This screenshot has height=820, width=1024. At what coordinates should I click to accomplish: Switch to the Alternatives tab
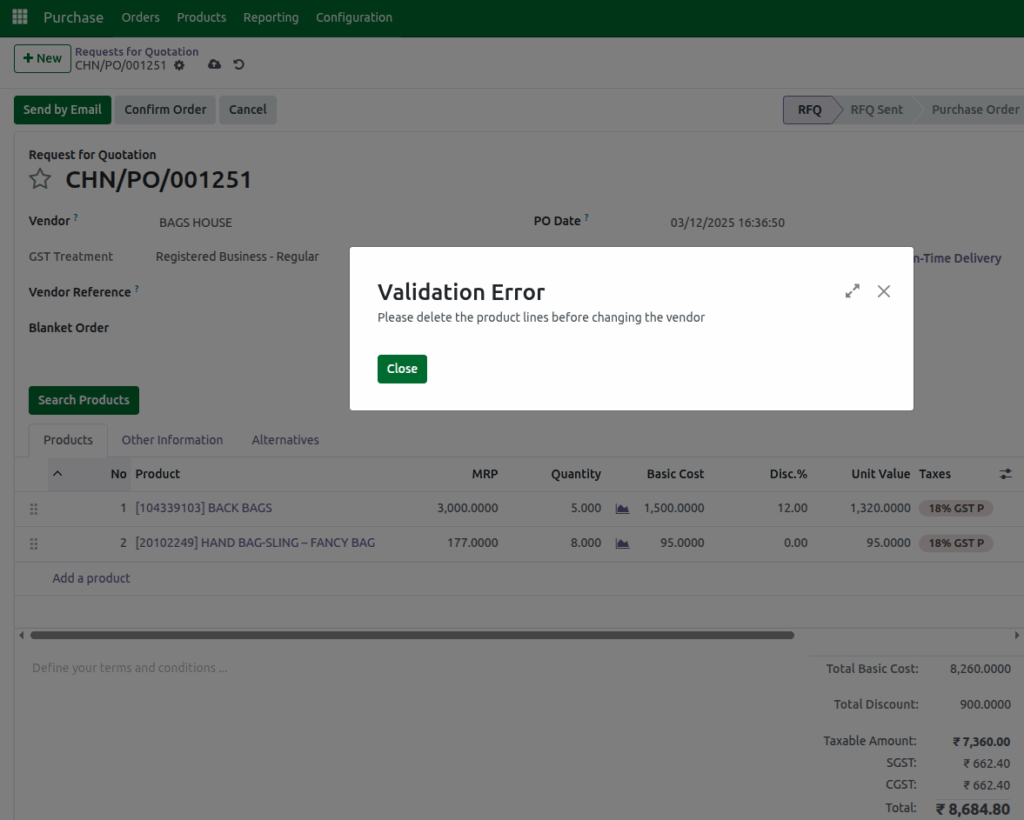click(x=285, y=439)
